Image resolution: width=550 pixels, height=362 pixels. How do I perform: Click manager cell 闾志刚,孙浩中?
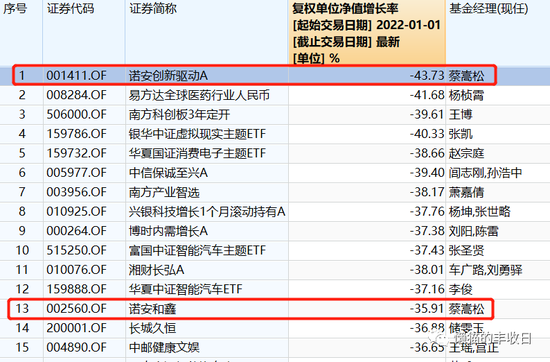(485, 173)
